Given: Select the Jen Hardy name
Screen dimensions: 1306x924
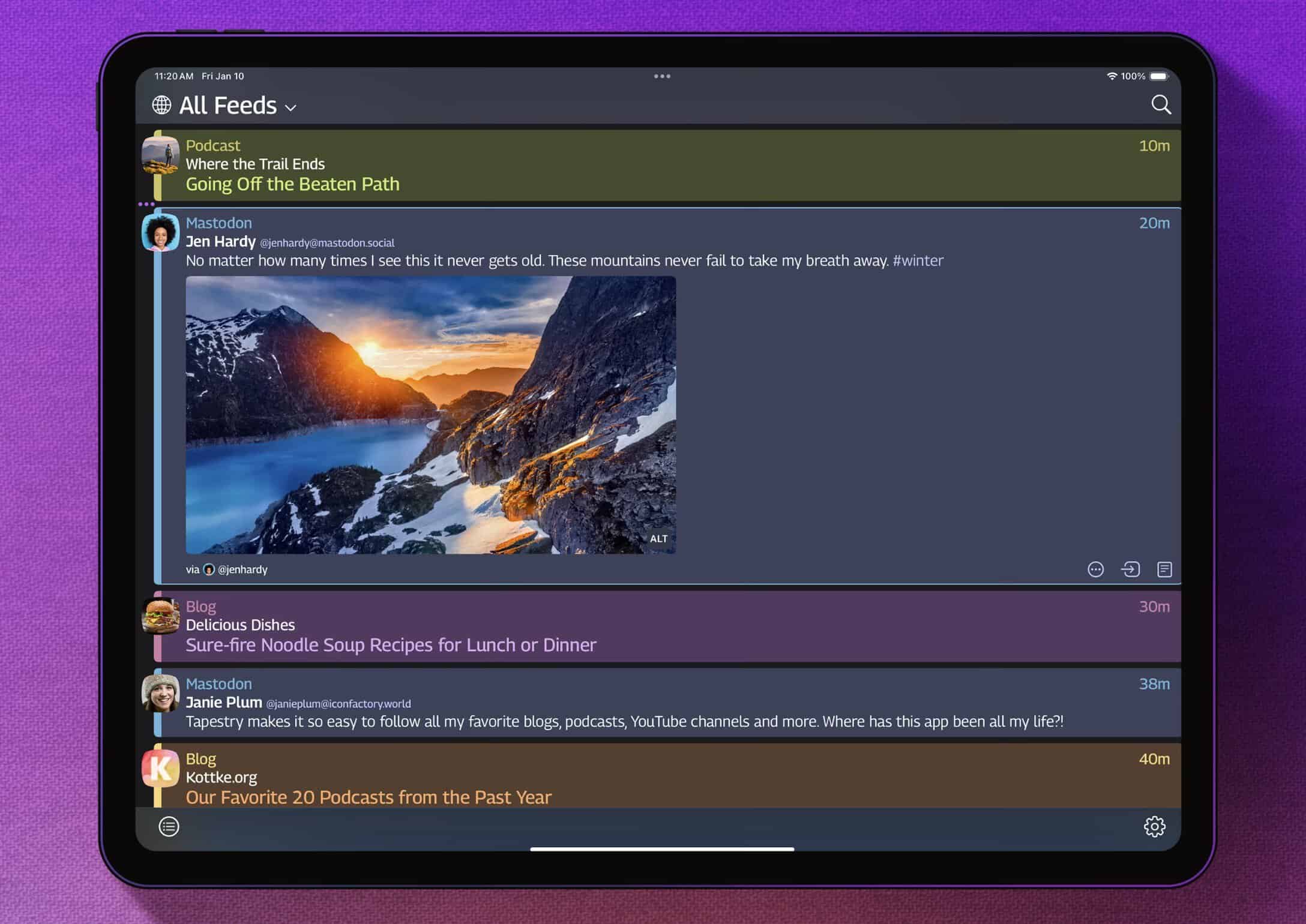Looking at the screenshot, I should coord(220,241).
